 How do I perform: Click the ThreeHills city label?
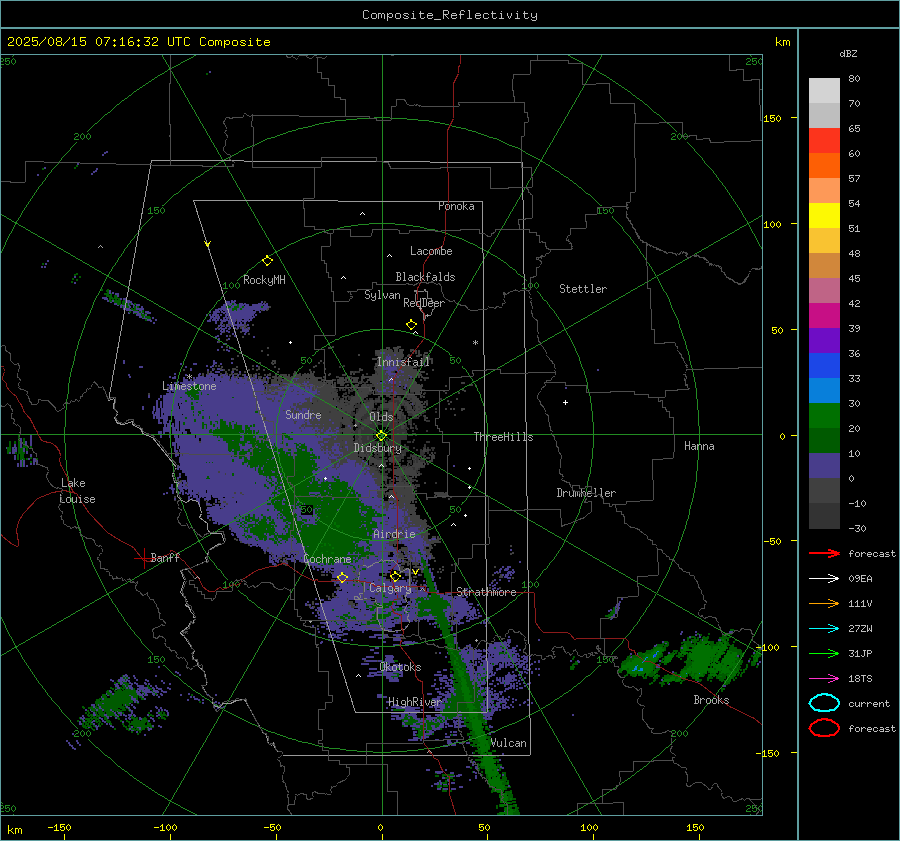coord(503,437)
